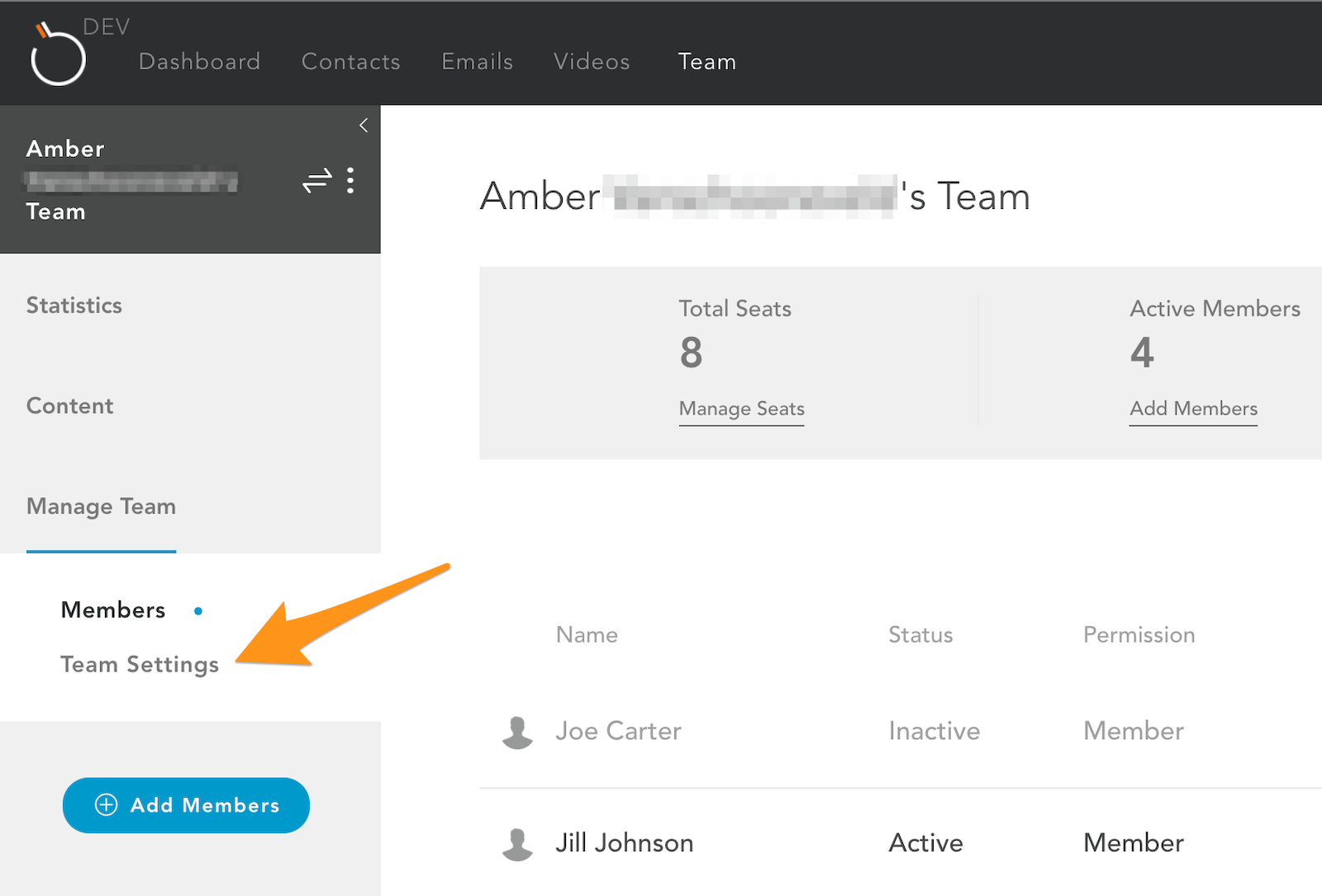Click the Status column header
Viewport: 1322px width, 896px height.
pos(920,634)
